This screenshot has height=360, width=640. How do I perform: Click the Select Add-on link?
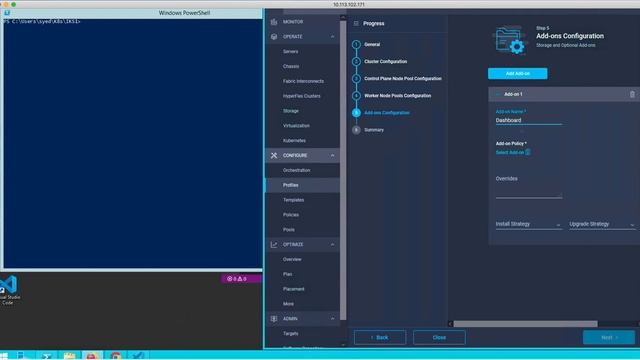pyautogui.click(x=509, y=152)
